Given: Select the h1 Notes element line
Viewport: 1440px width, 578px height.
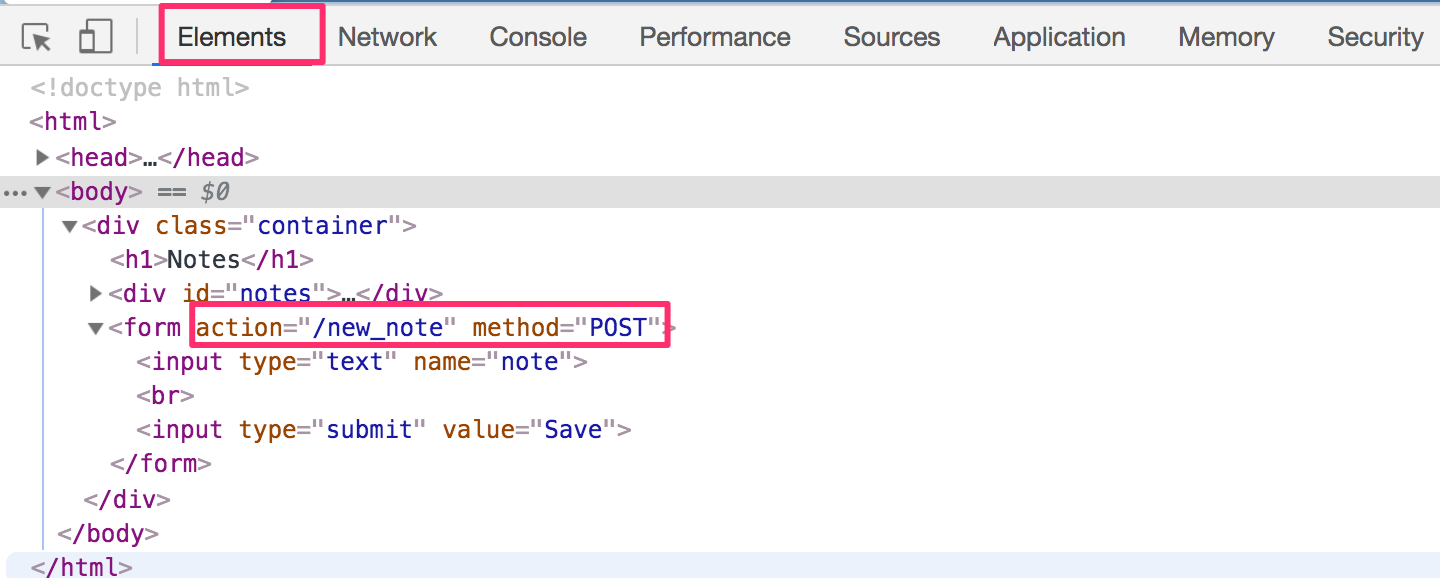Looking at the screenshot, I should pyautogui.click(x=205, y=260).
